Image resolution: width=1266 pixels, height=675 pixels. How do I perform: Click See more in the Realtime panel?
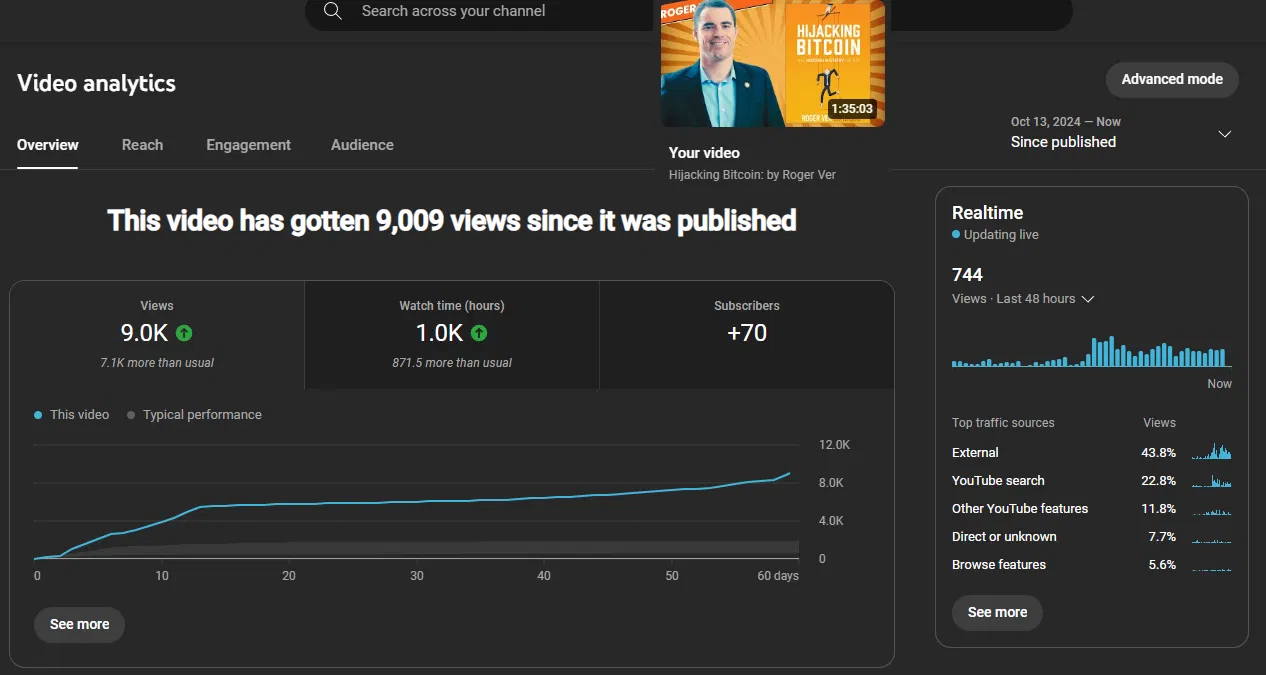997,612
